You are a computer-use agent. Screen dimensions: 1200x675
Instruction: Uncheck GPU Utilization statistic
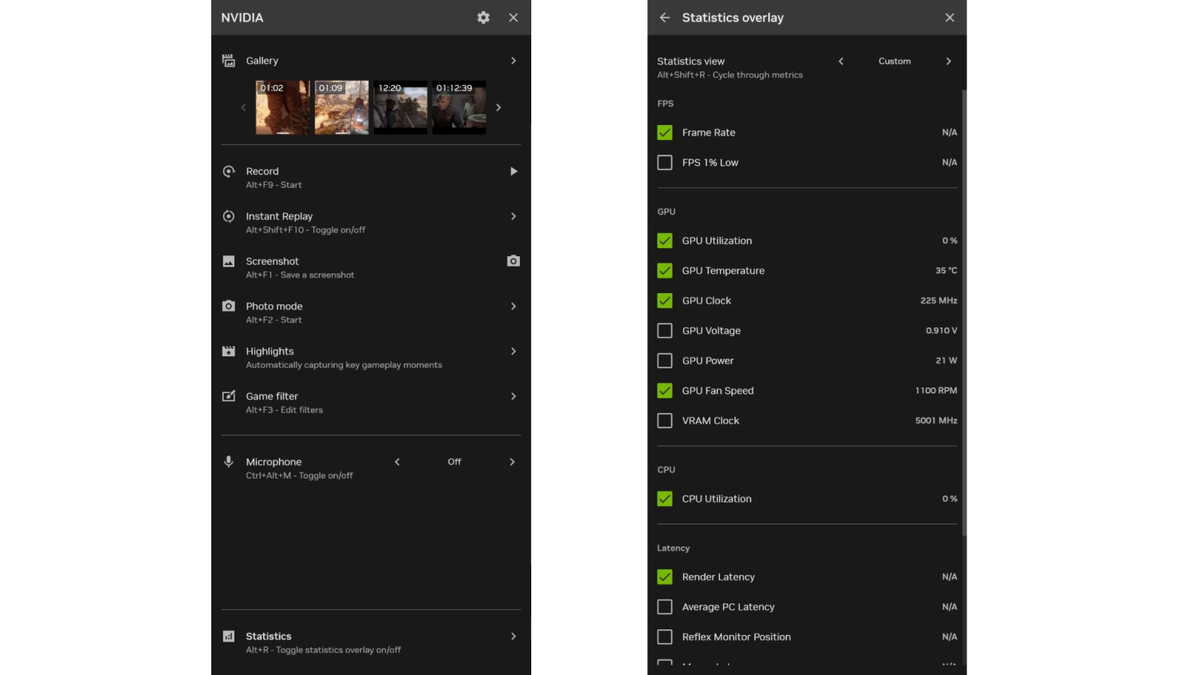(x=665, y=240)
